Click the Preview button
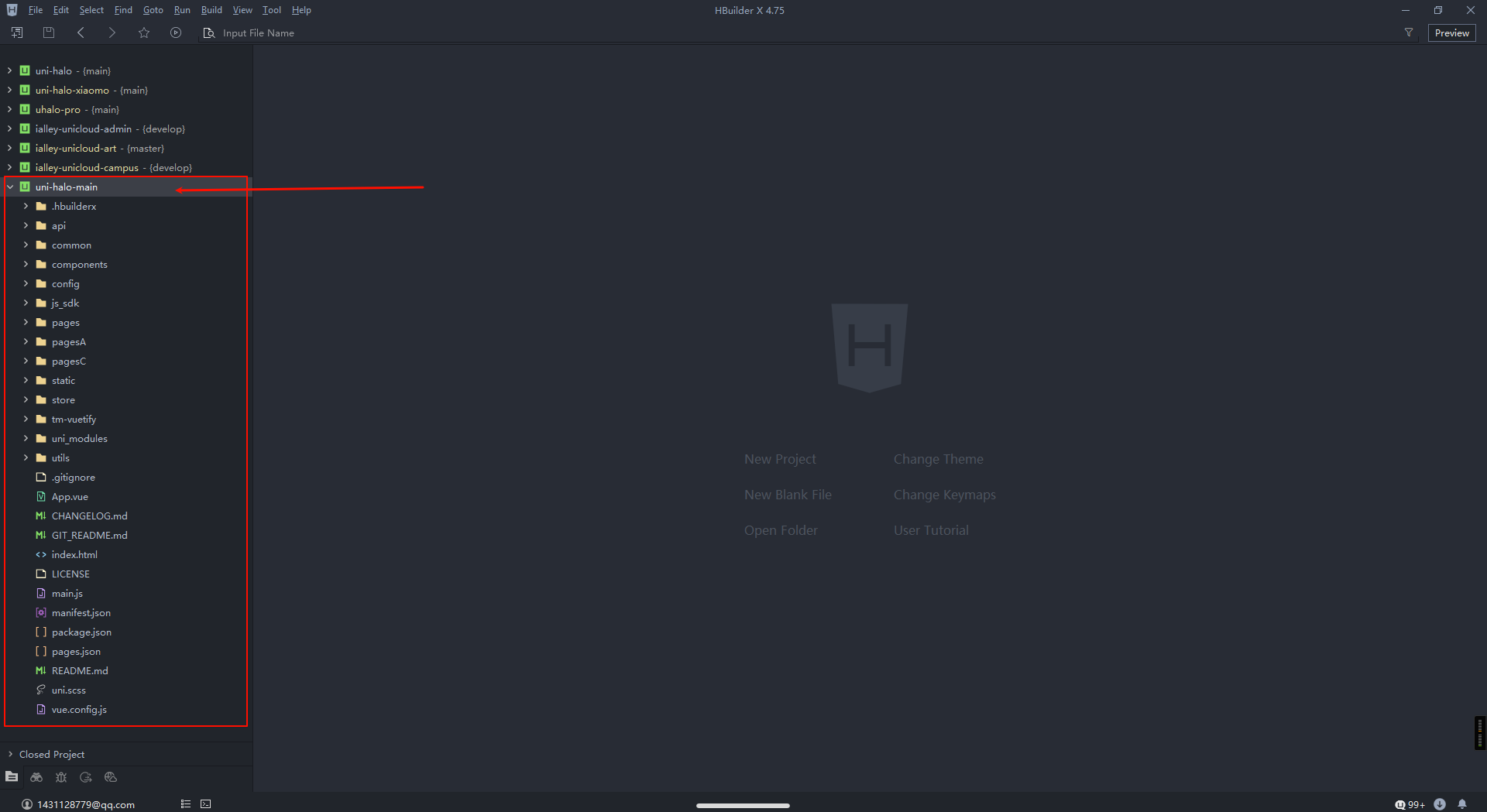The image size is (1487, 812). [1452, 33]
